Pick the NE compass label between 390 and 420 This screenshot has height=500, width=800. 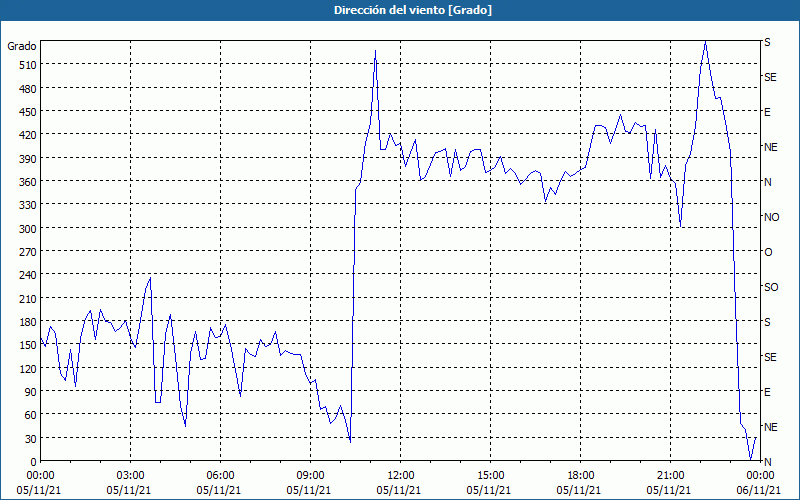click(x=771, y=147)
